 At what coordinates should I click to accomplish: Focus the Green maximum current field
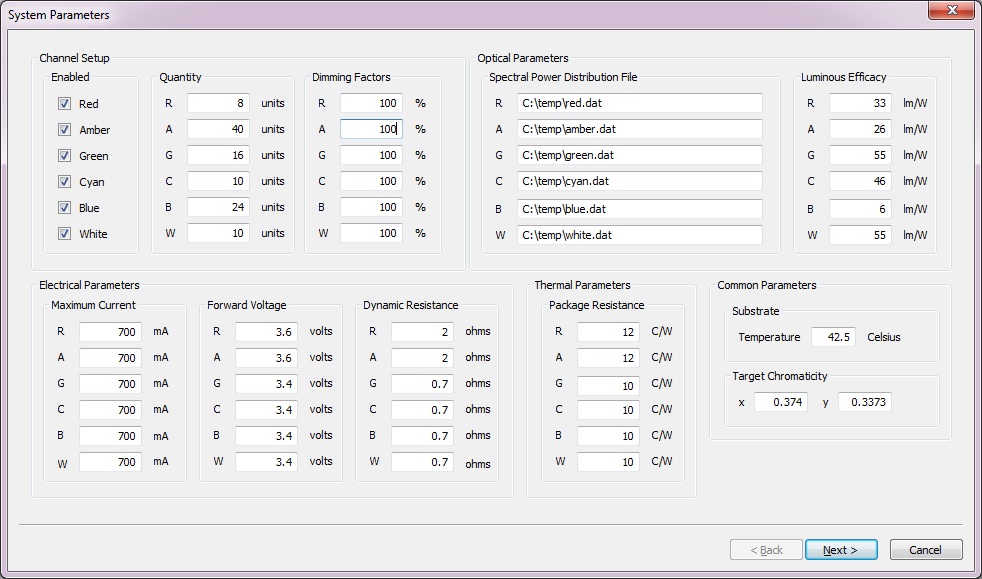pyautogui.click(x=110, y=384)
